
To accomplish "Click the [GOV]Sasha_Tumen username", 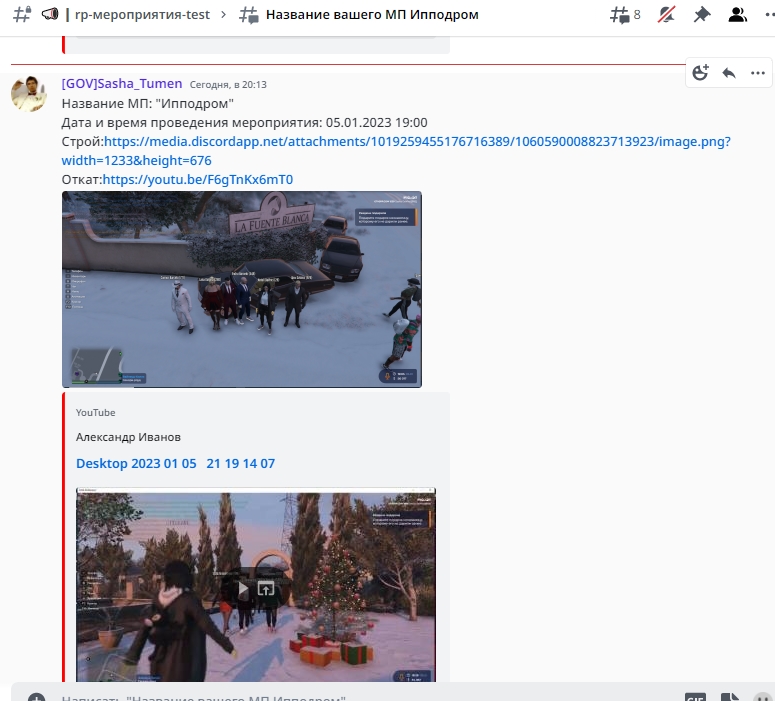I will 122,84.
